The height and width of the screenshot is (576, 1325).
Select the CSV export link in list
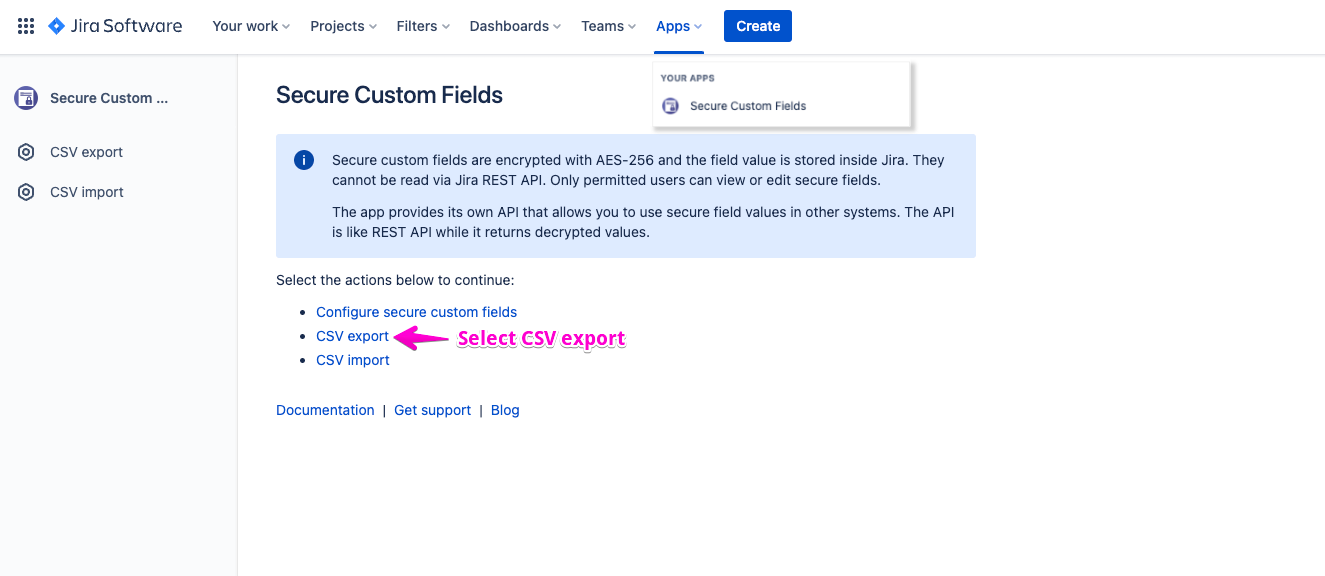pyautogui.click(x=352, y=336)
